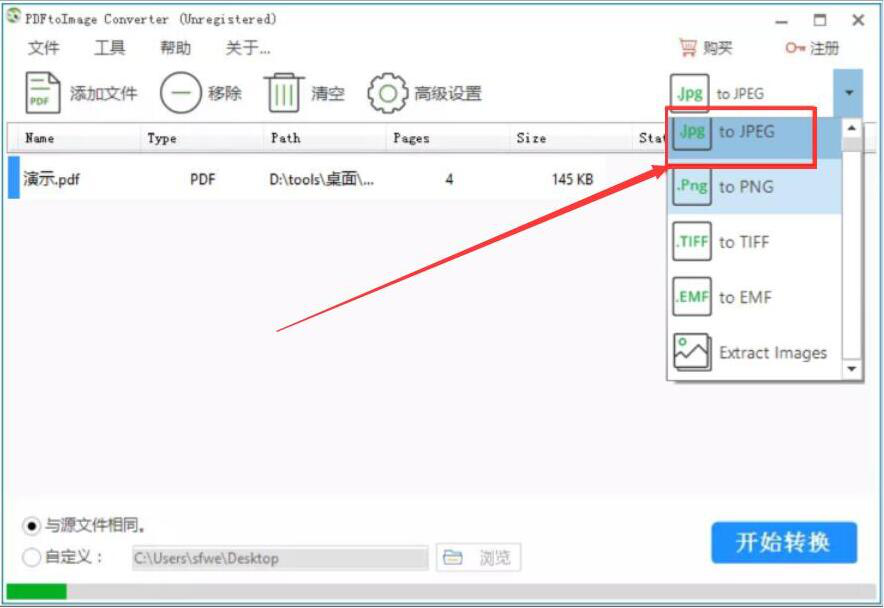
Task: Click the Remove minus circle icon
Action: pos(180,93)
